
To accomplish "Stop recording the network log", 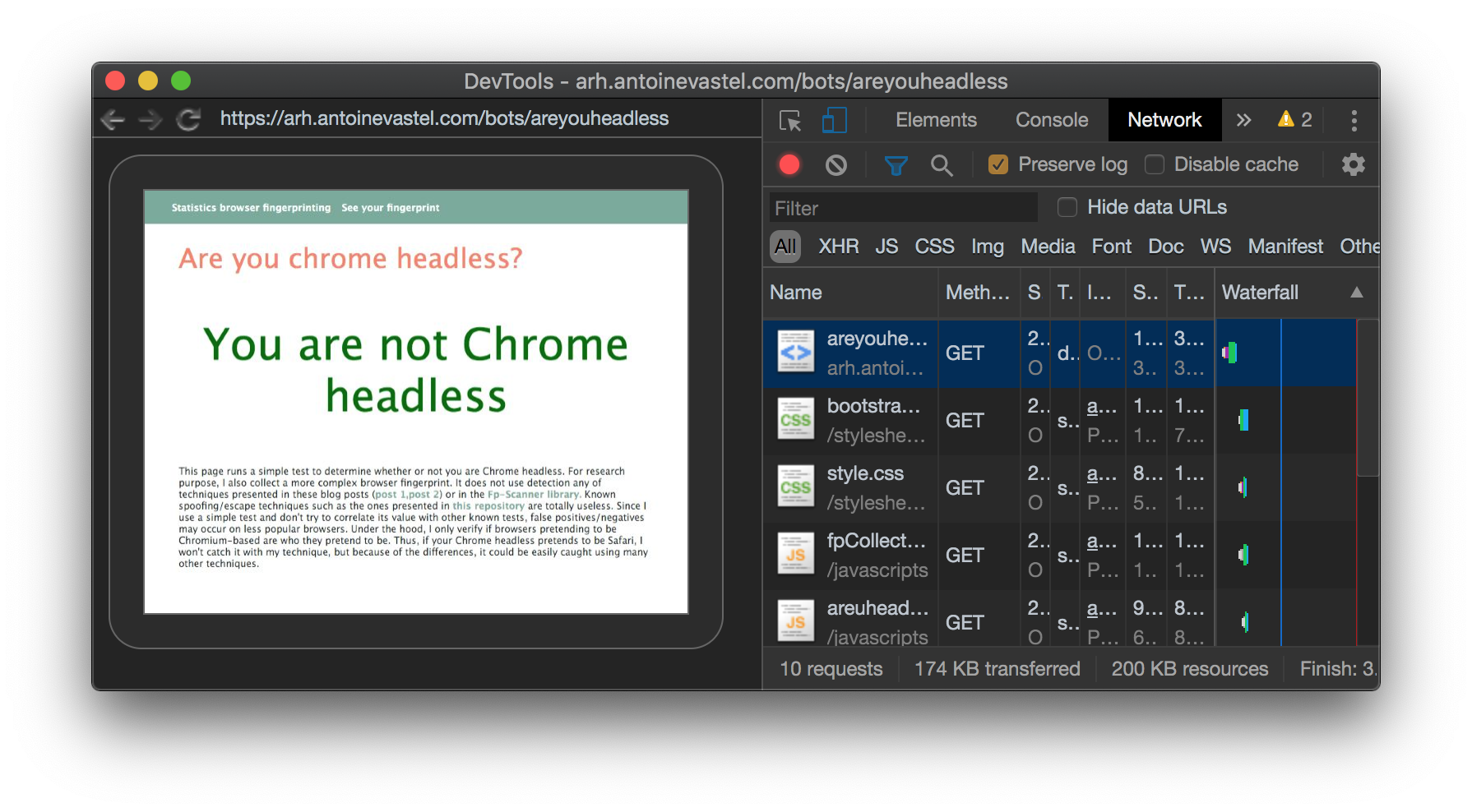I will (x=789, y=165).
